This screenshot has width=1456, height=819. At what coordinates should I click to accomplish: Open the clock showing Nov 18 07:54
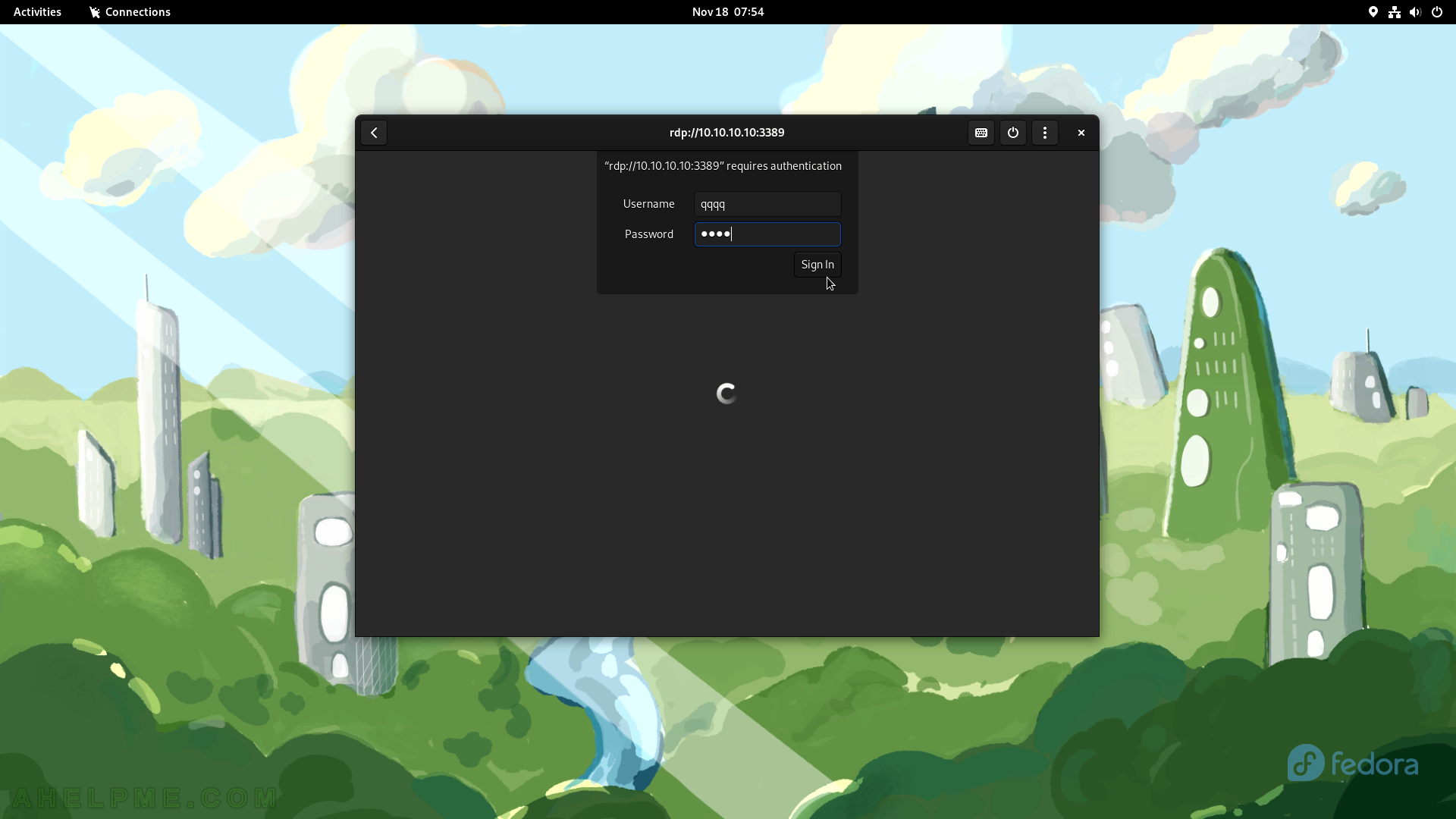coord(728,12)
